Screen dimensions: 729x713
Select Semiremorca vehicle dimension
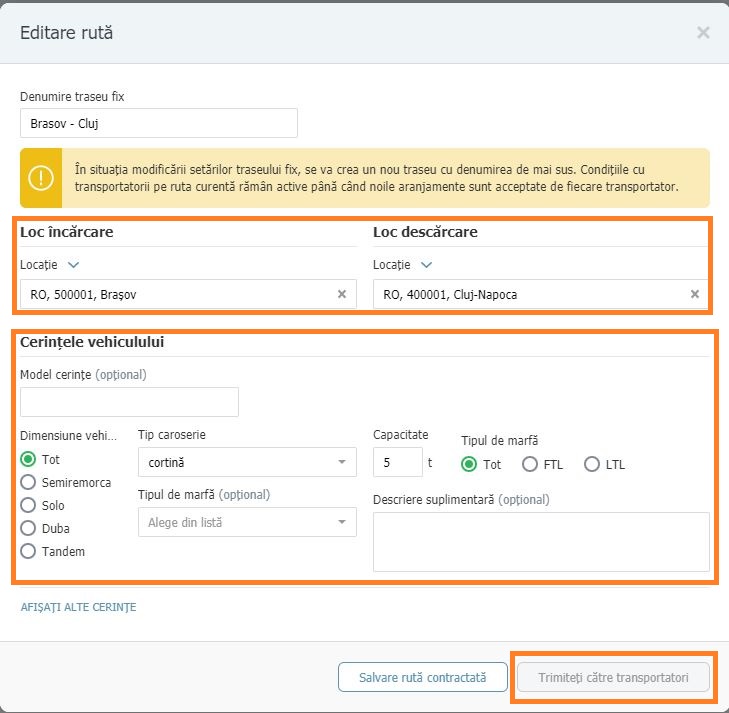click(x=28, y=482)
